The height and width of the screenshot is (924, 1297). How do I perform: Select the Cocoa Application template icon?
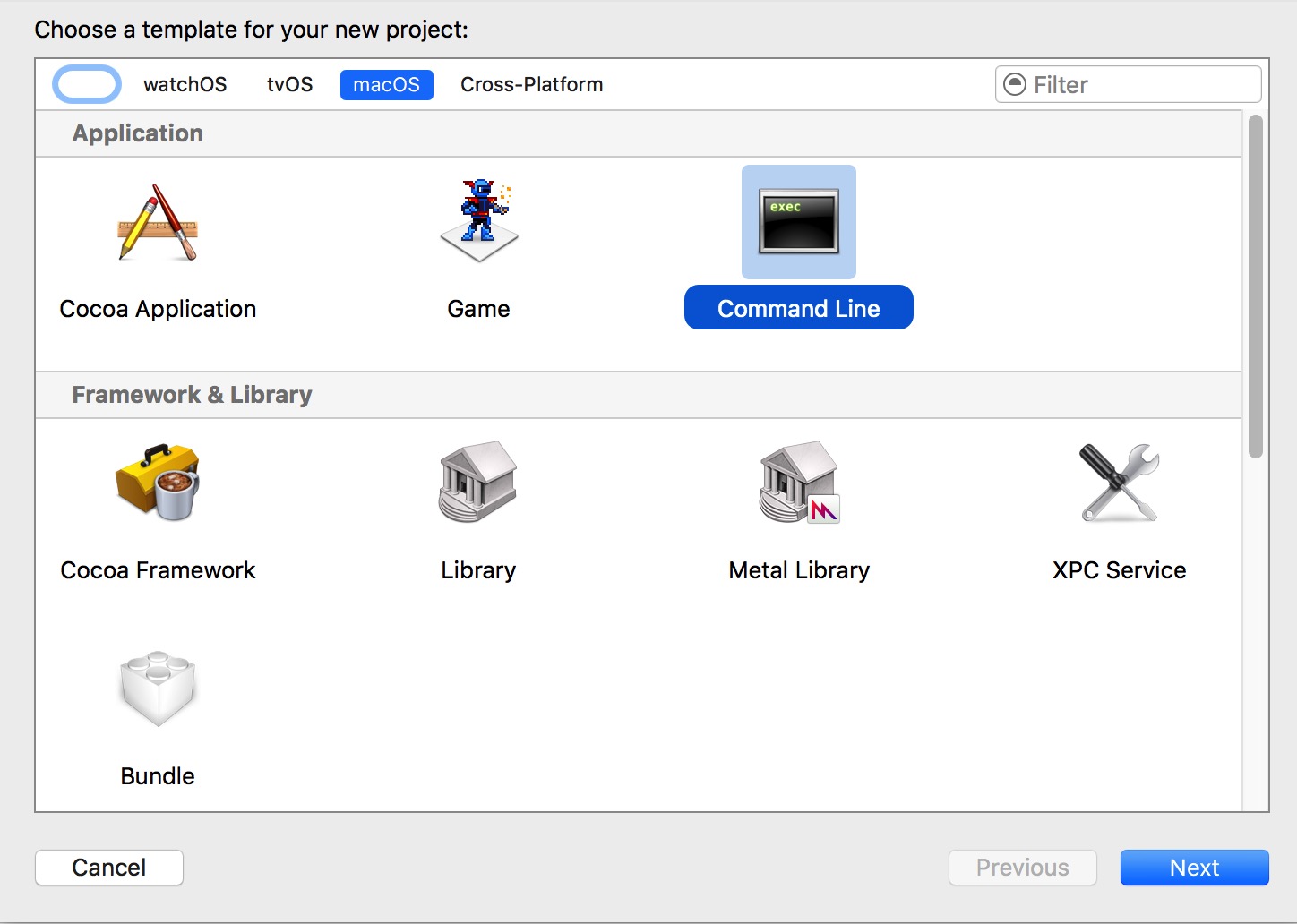[x=158, y=223]
